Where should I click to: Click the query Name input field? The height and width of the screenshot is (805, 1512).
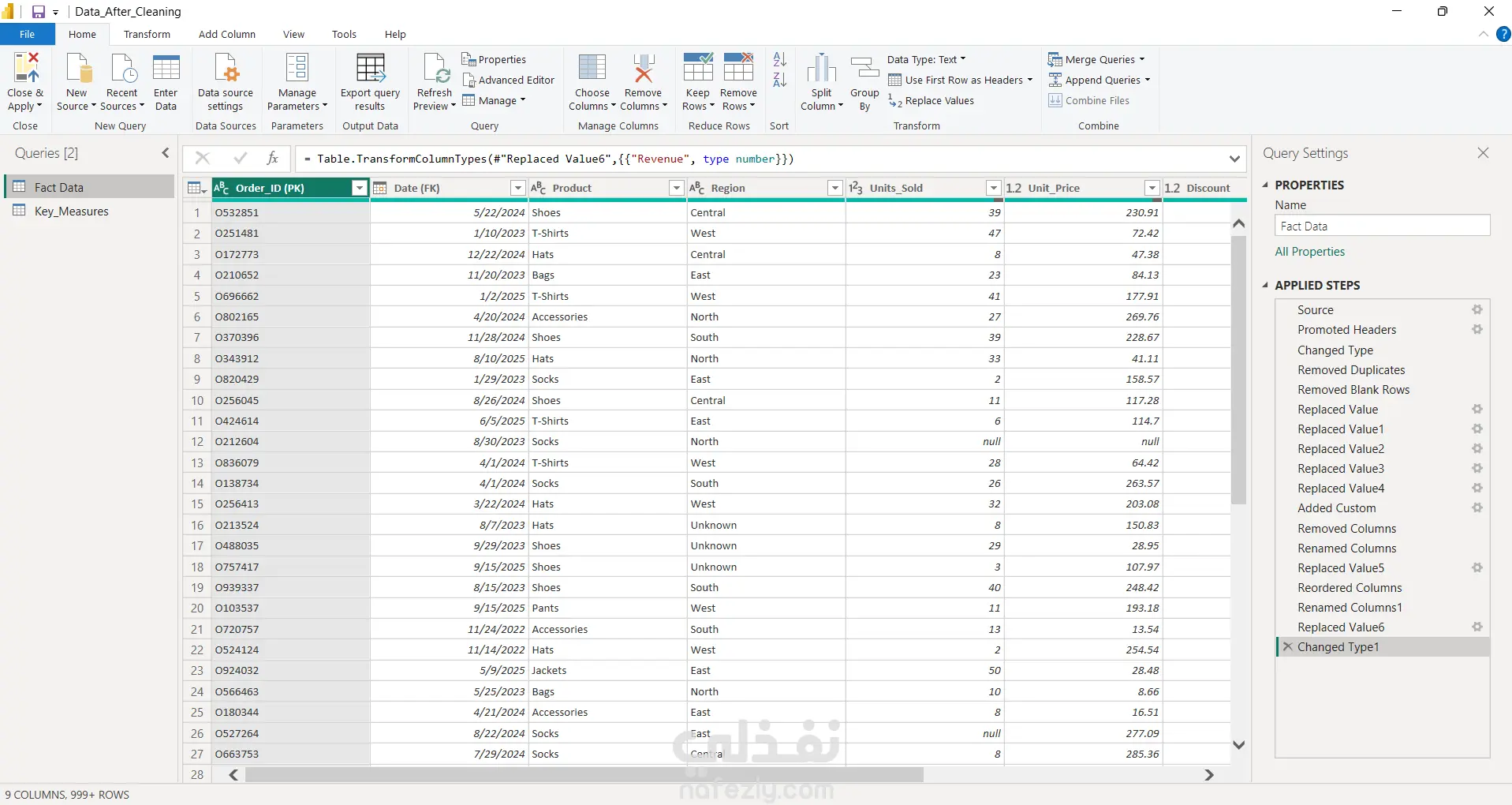pos(1382,227)
